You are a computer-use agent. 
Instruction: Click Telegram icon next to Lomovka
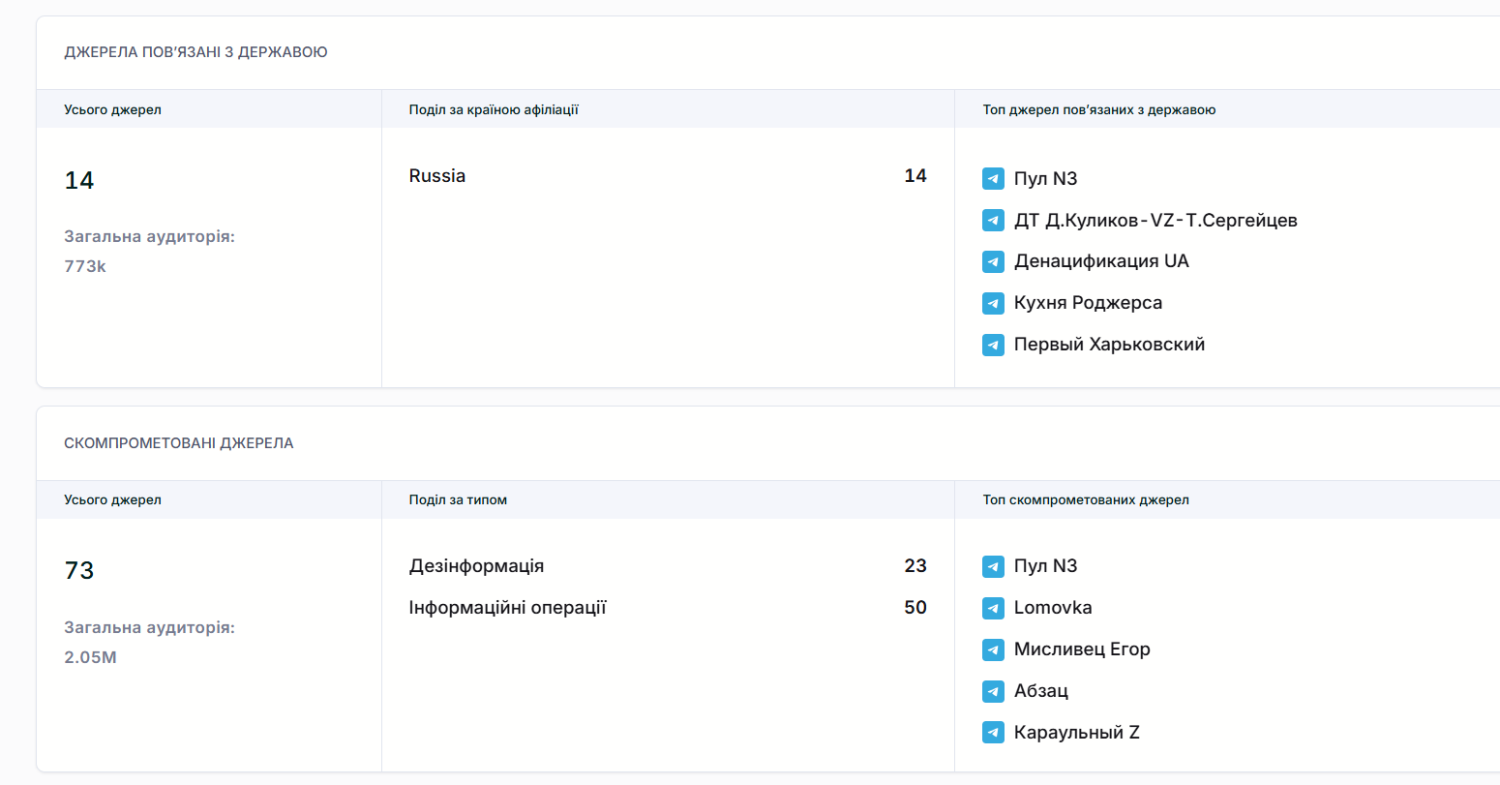click(992, 608)
